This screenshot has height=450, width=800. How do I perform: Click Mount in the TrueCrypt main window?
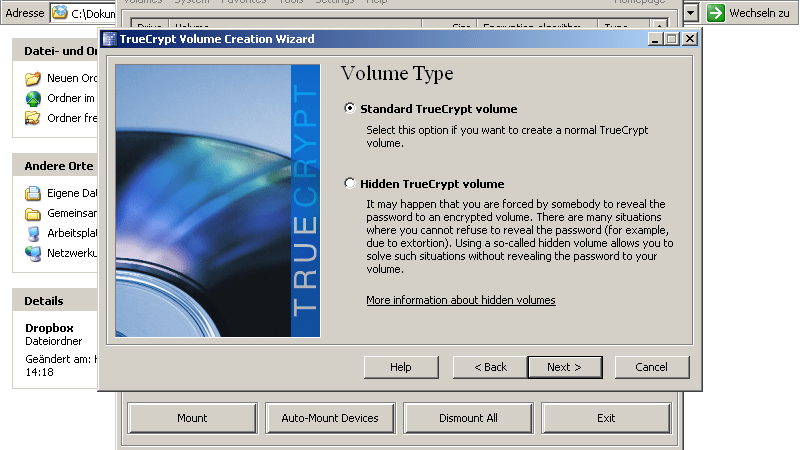[192, 418]
